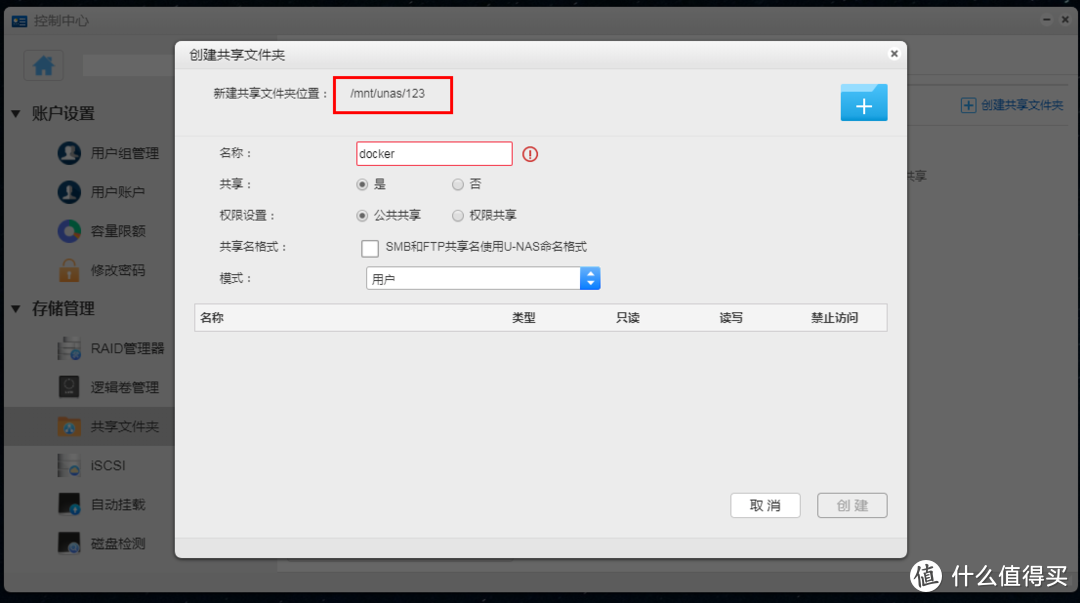The image size is (1080, 603).
Task: Click background plus icon for create shared folder
Action: (968, 105)
